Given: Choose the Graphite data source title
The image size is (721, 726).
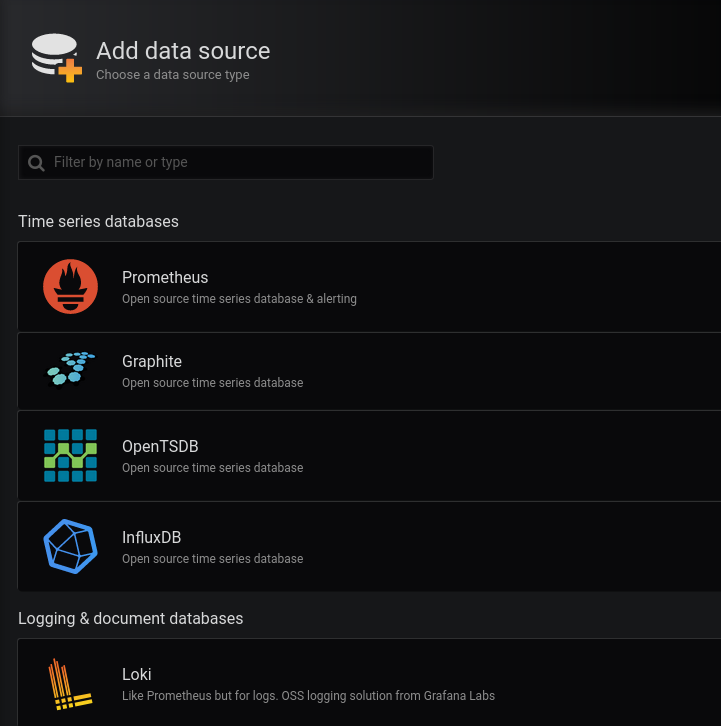Looking at the screenshot, I should 152,361.
